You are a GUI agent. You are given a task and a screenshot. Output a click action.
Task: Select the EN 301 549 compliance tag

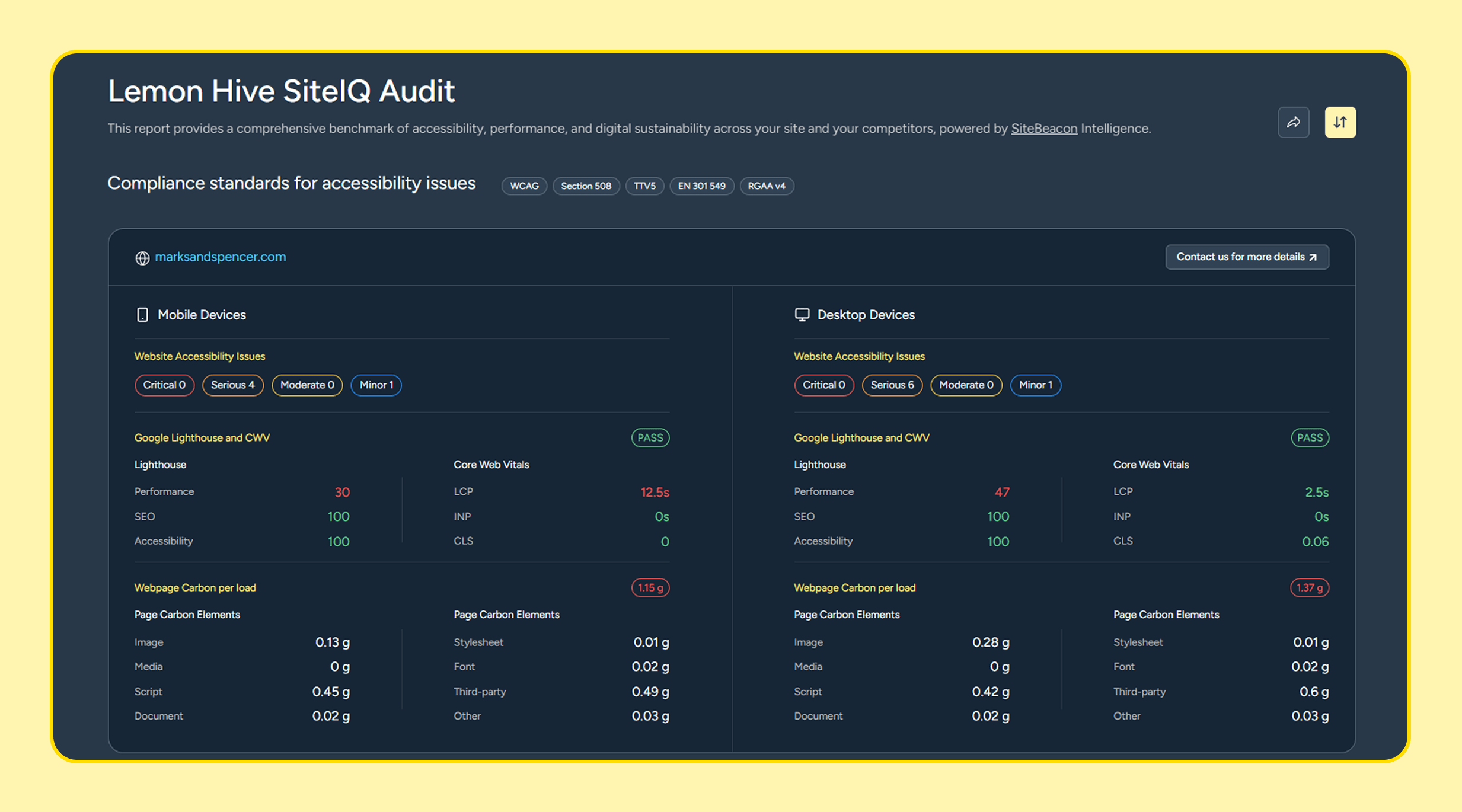[x=701, y=186]
